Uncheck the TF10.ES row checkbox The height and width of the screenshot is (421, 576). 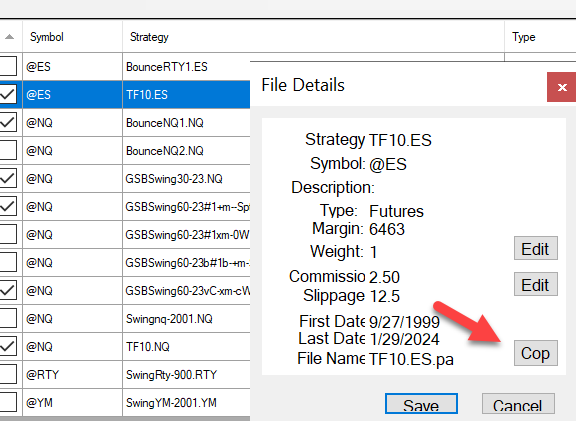tap(8, 94)
